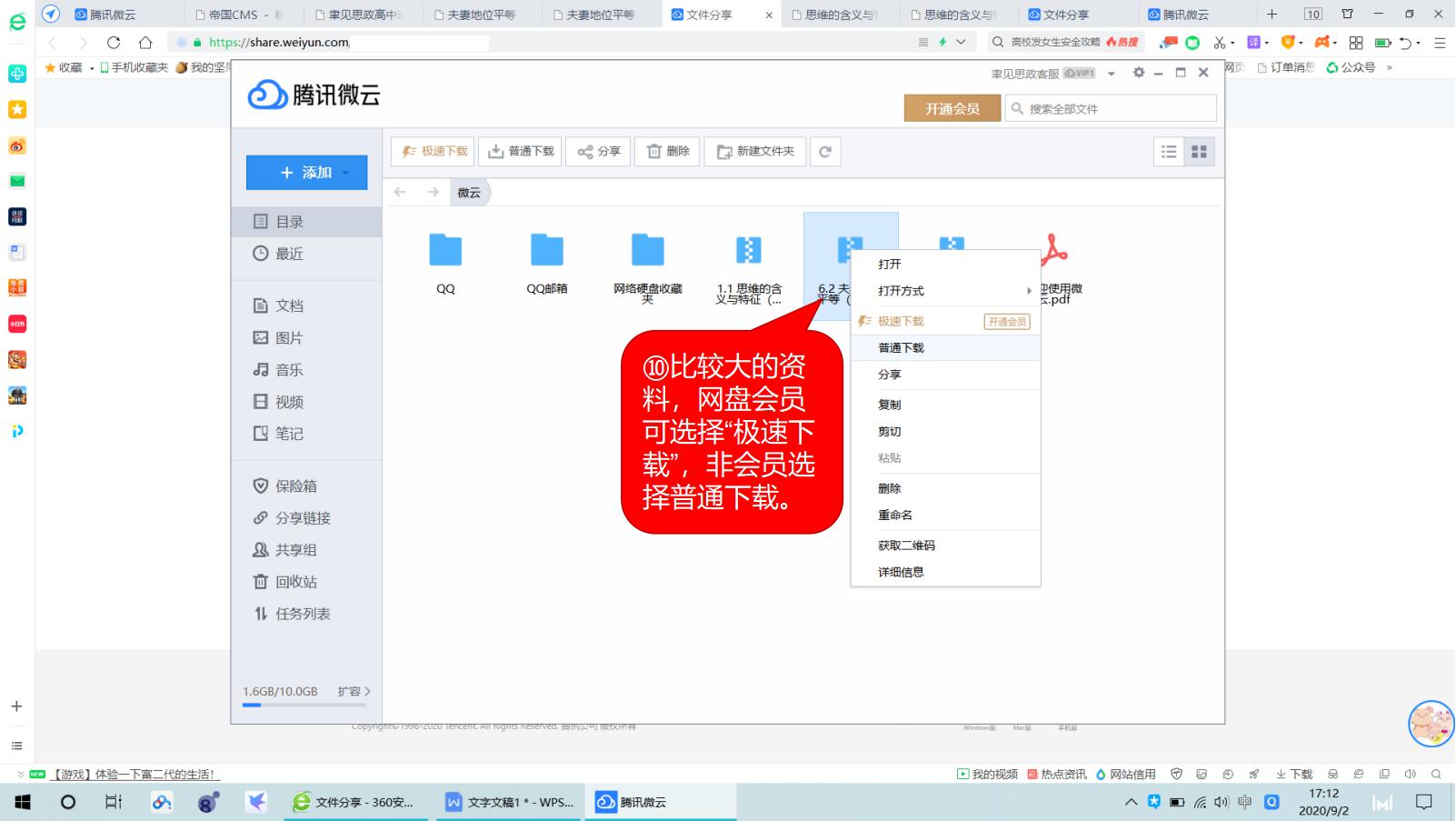Open the 最近 recent files section
Viewport: 1456px width, 821px height.
(306, 254)
